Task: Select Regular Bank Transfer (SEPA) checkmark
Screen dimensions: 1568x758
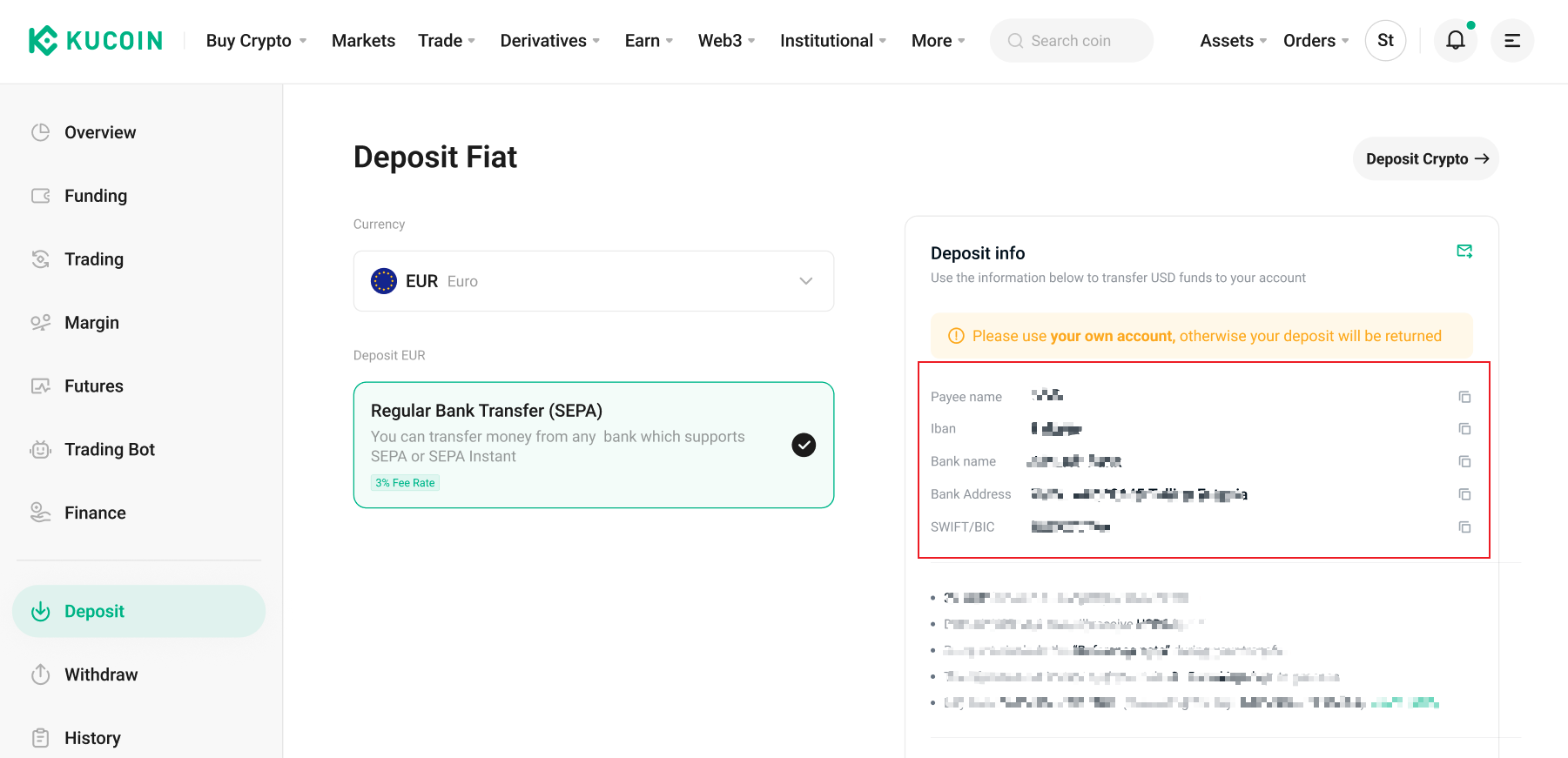Action: click(x=803, y=445)
